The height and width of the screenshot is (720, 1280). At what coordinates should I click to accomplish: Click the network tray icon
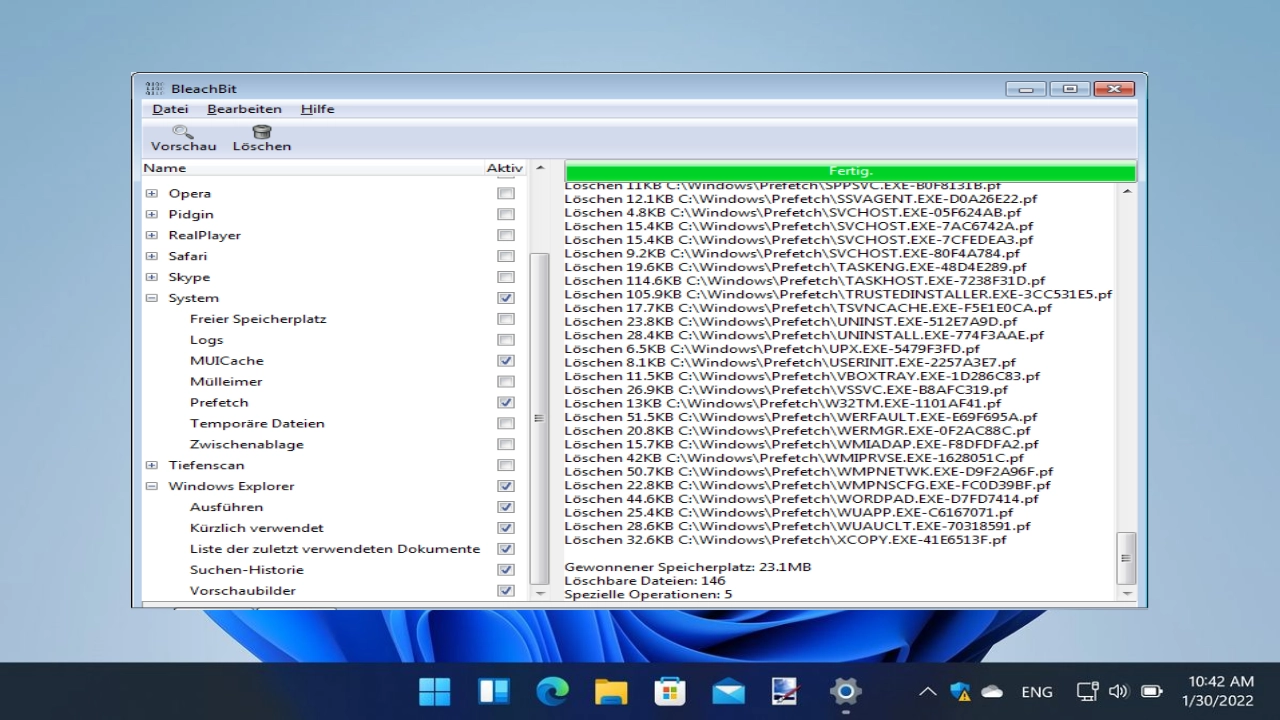[x=1087, y=691]
